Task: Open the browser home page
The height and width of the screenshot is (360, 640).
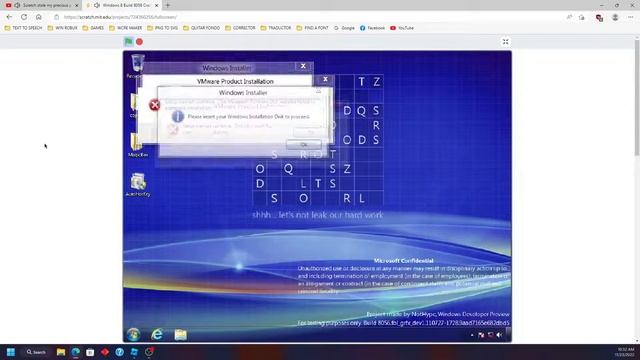Action: point(39,17)
